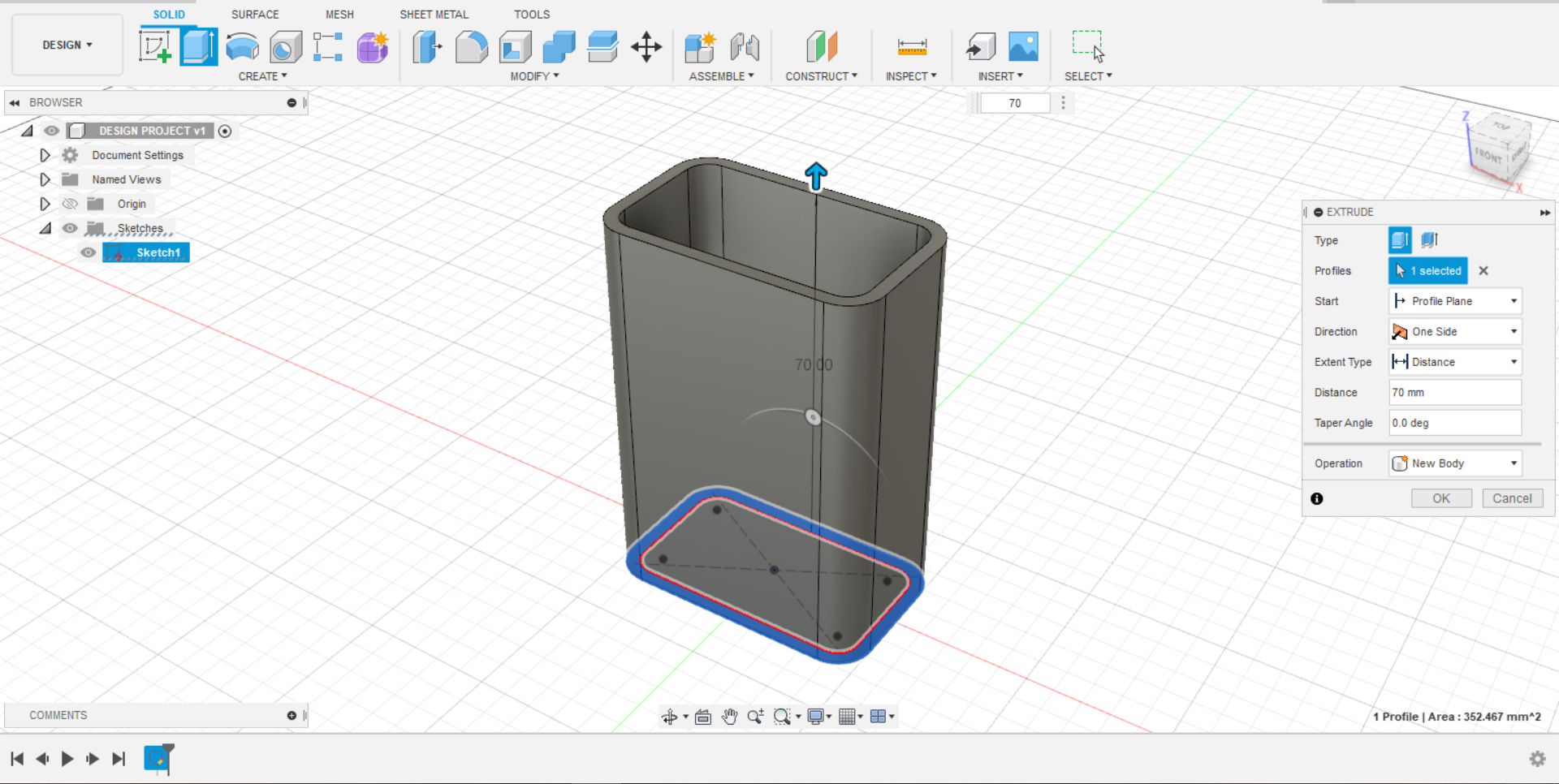This screenshot has width=1559, height=784.
Task: Switch to the MESH tab
Action: [339, 15]
